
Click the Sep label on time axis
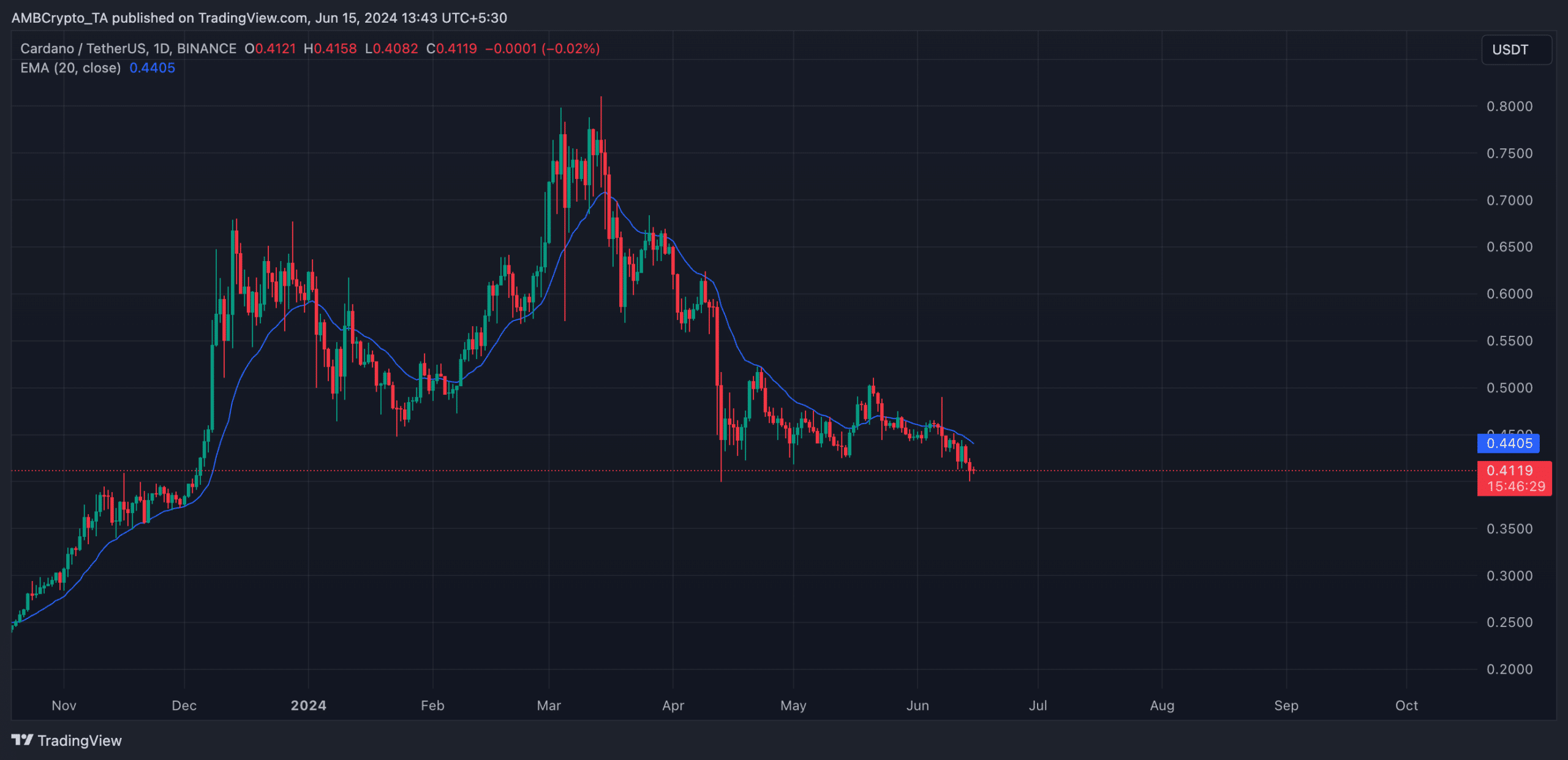tap(1286, 705)
